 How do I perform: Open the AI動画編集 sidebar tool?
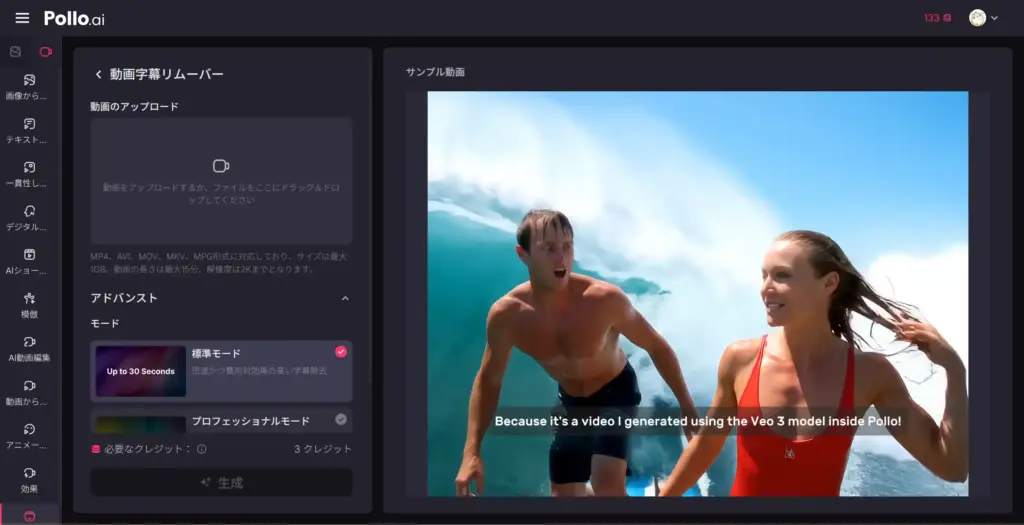(x=29, y=349)
